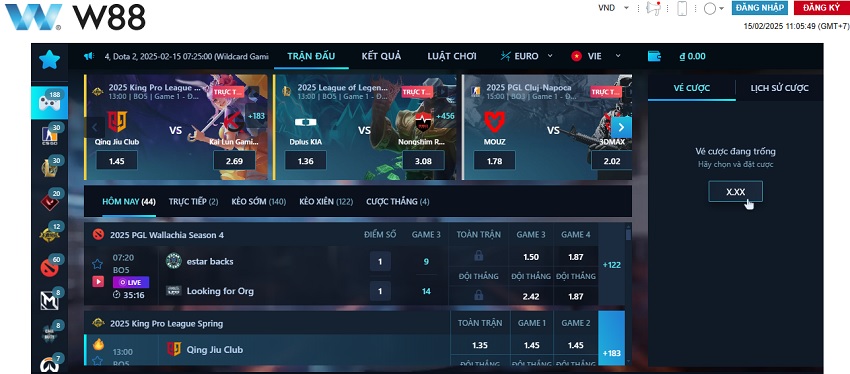Click the MOUZ heart logo
The height and width of the screenshot is (374, 850).
tap(494, 123)
